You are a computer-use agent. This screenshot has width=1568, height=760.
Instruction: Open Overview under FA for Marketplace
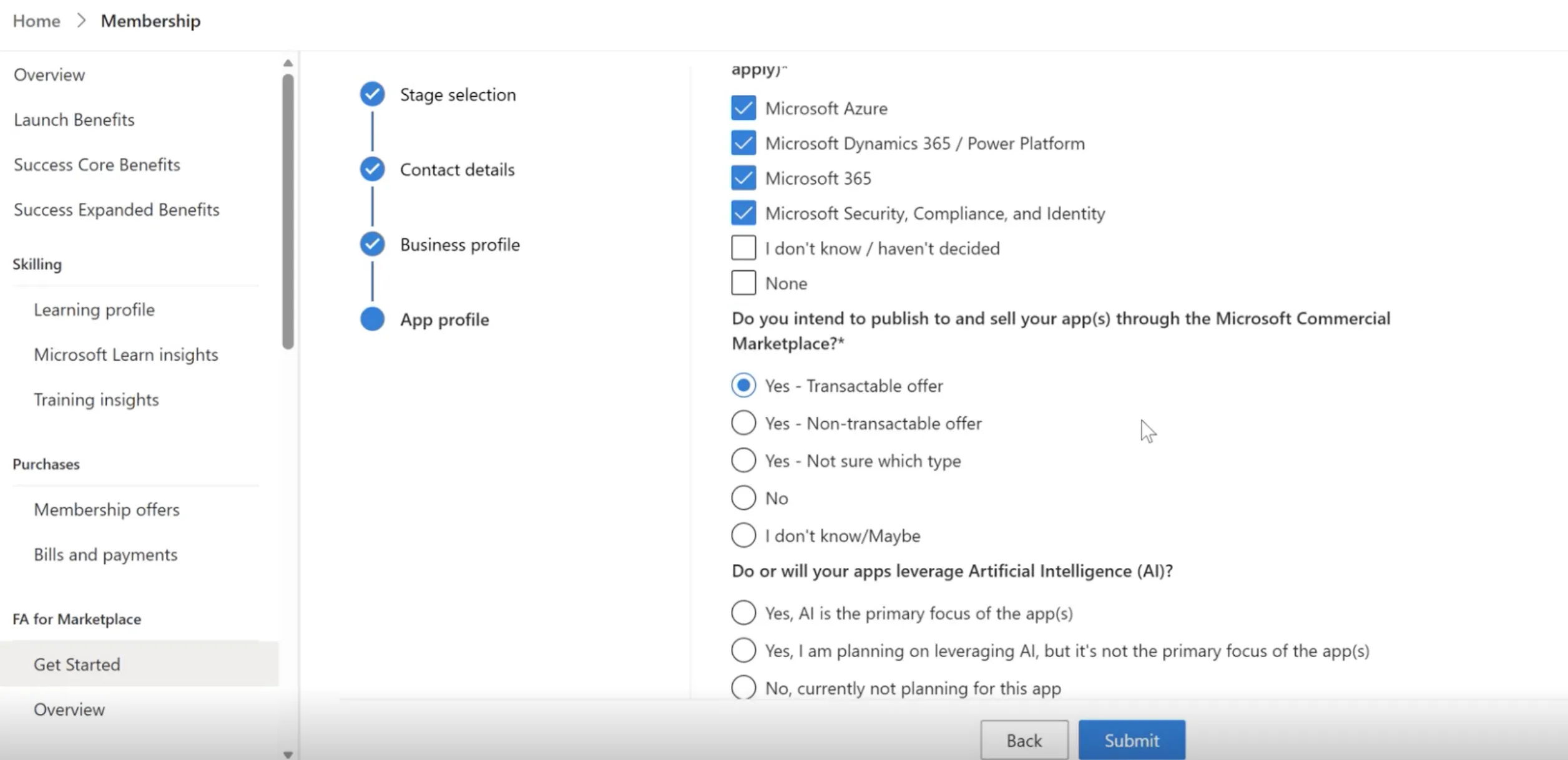pyautogui.click(x=69, y=709)
